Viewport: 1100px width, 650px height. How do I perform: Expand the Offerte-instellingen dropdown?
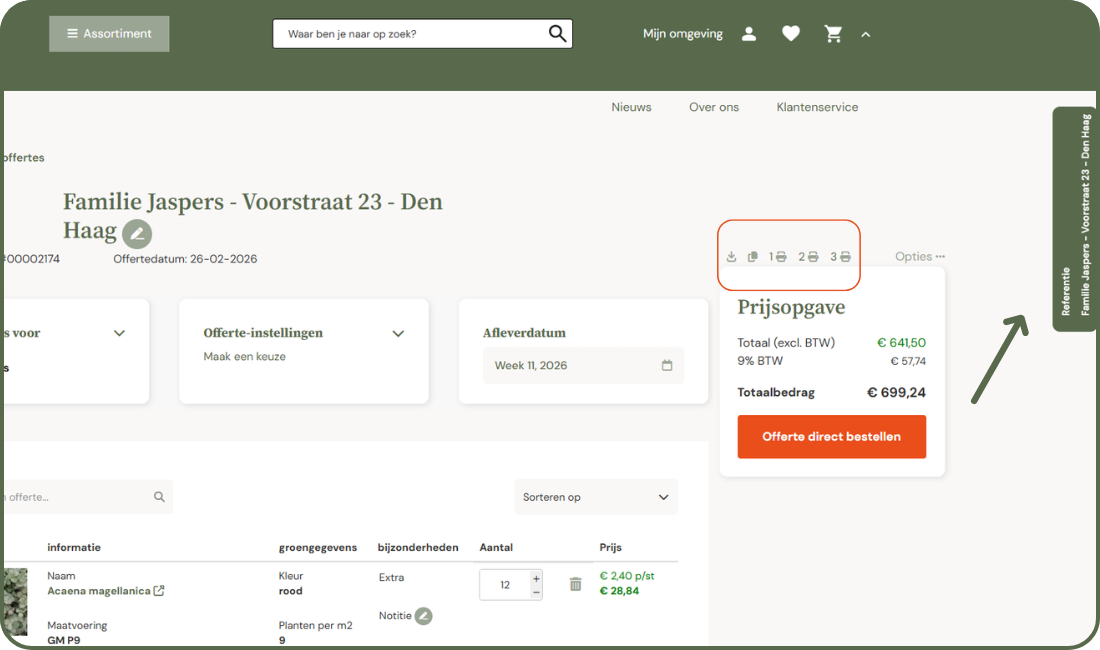(398, 334)
